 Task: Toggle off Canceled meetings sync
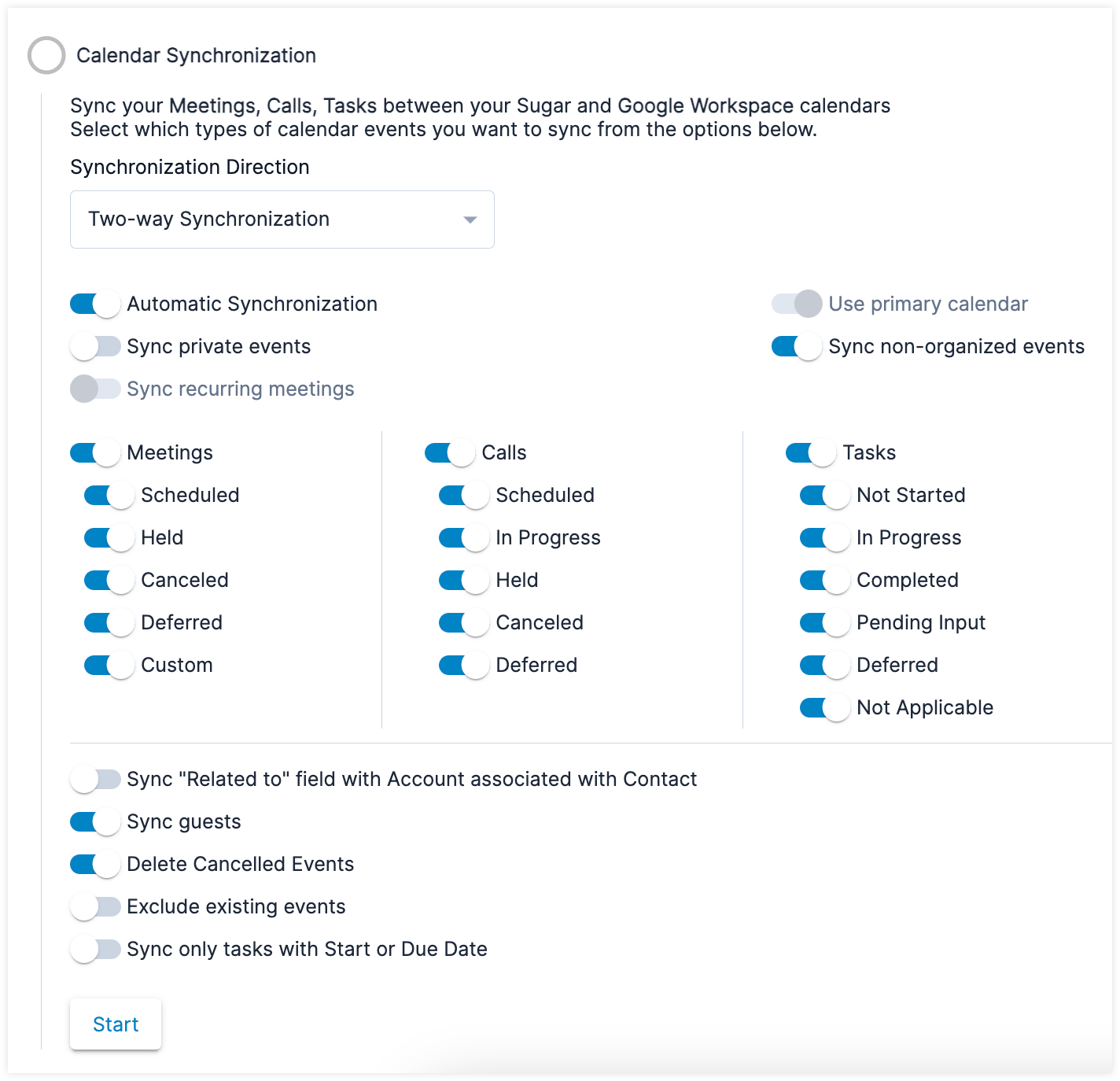[108, 580]
